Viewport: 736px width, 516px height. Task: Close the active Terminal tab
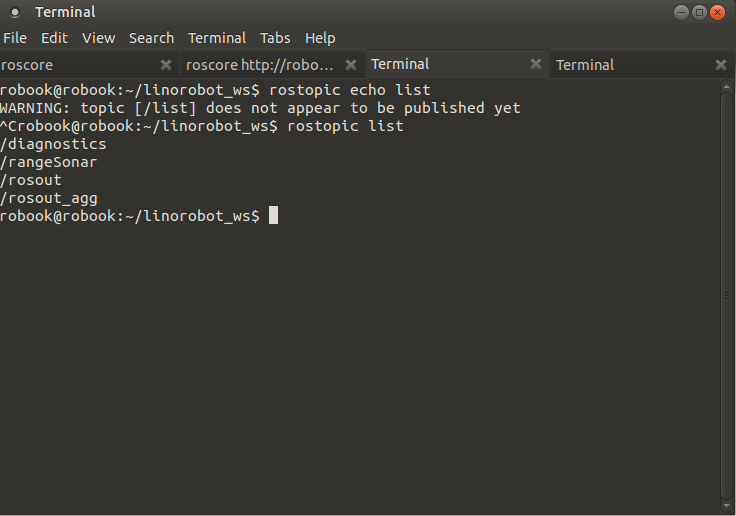536,64
